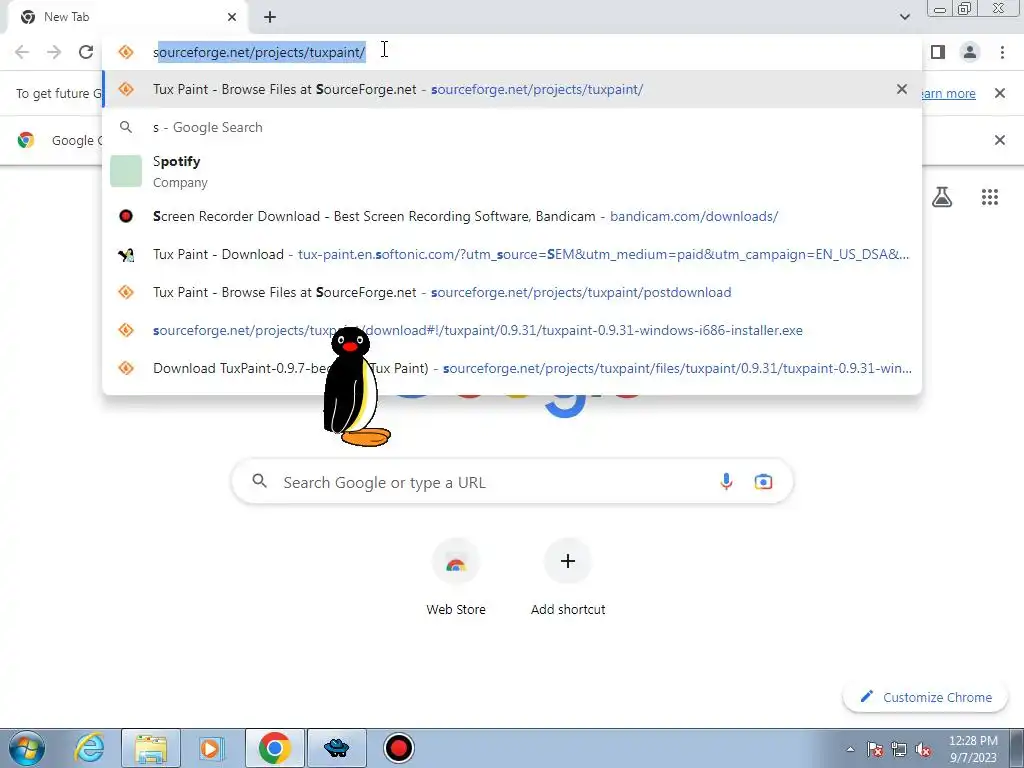Close the New Tab tab
This screenshot has width=1024, height=768.
point(232,17)
